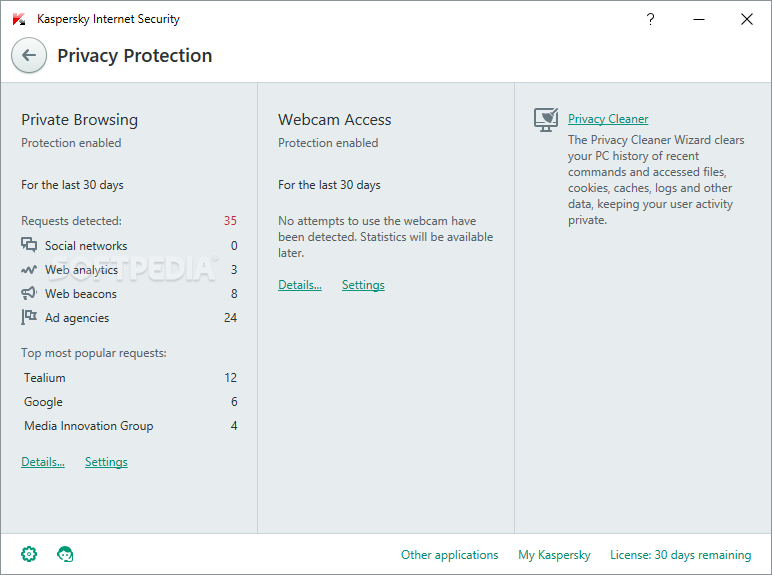
Task: Click the Google count 6
Action: coord(234,402)
